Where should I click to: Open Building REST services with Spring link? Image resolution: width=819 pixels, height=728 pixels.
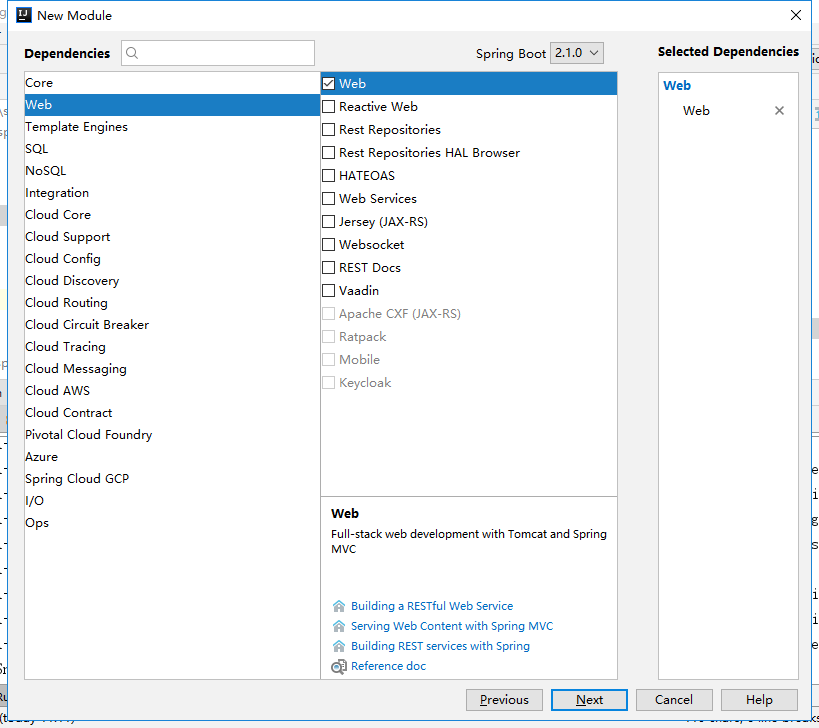[x=440, y=646]
